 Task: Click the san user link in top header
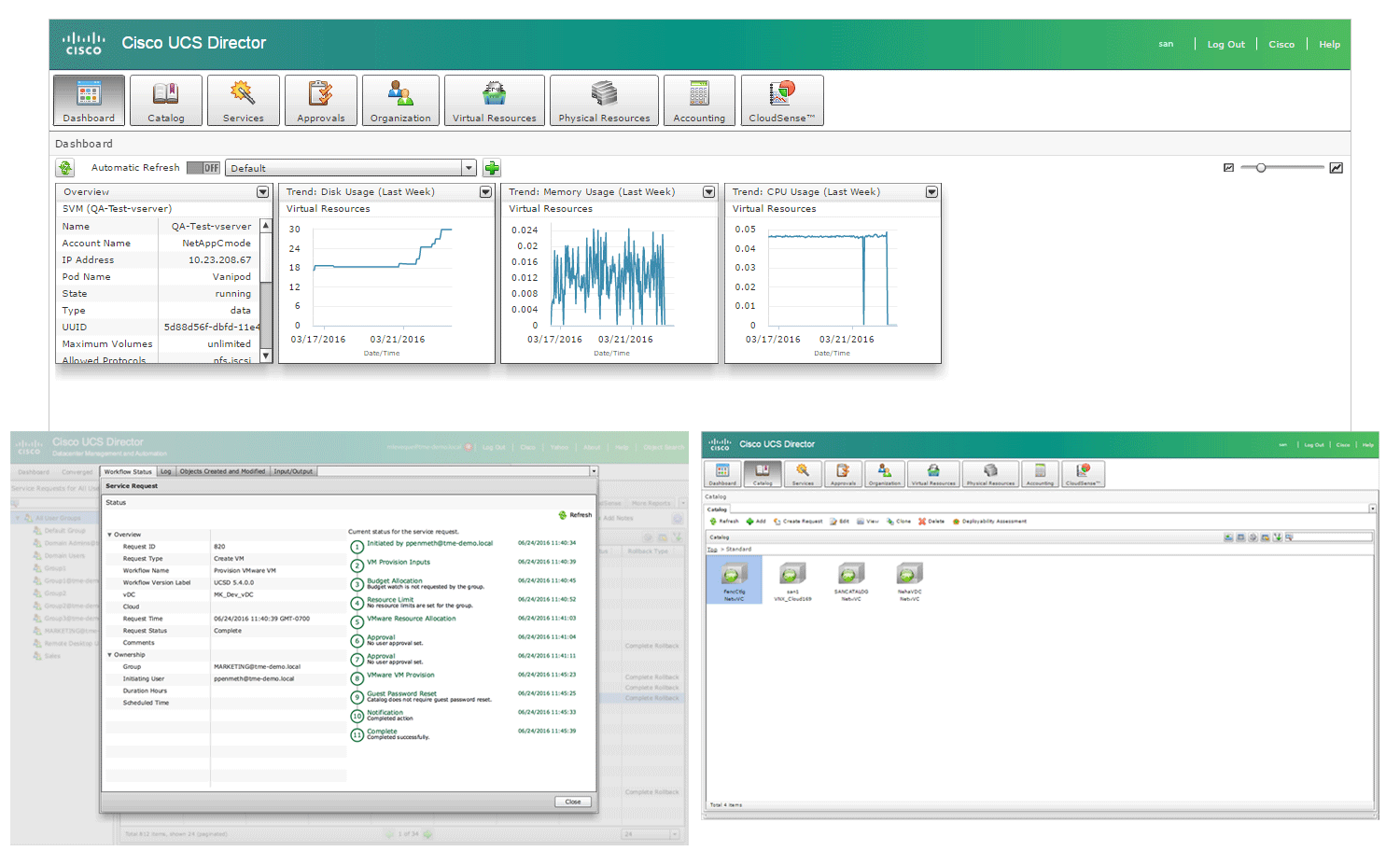[1166, 44]
